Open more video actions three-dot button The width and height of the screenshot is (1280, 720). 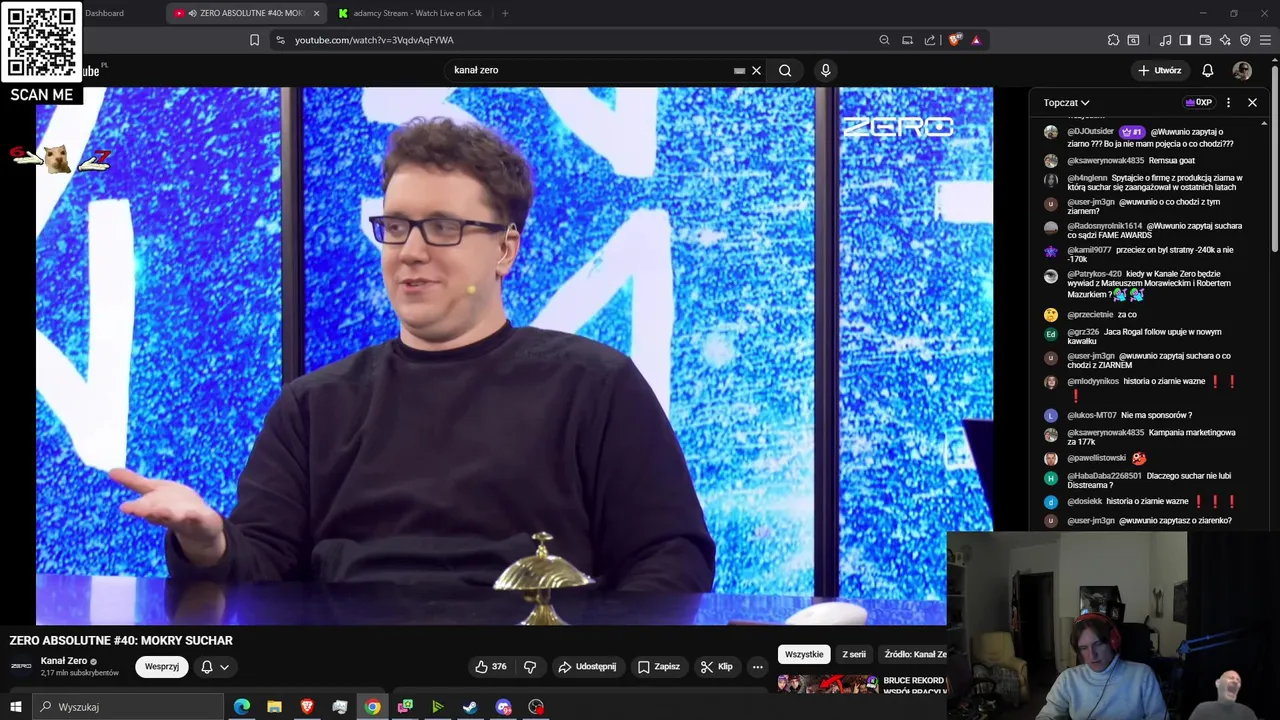point(757,667)
